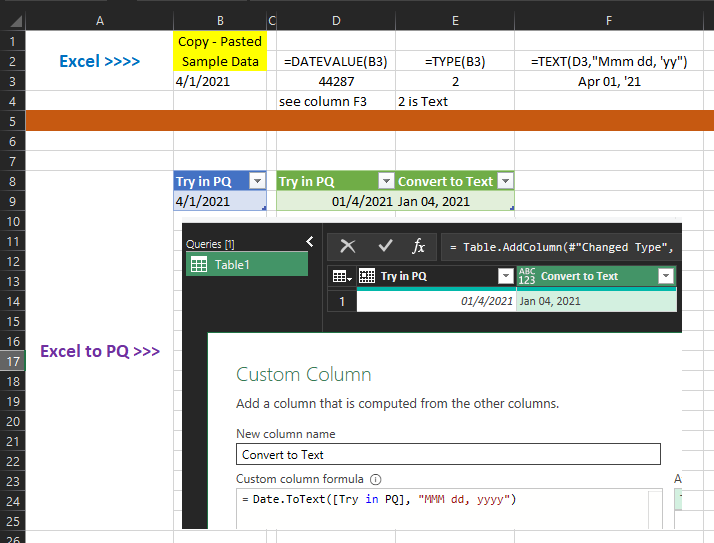Open the table menu icon in the preview grid

point(342,276)
